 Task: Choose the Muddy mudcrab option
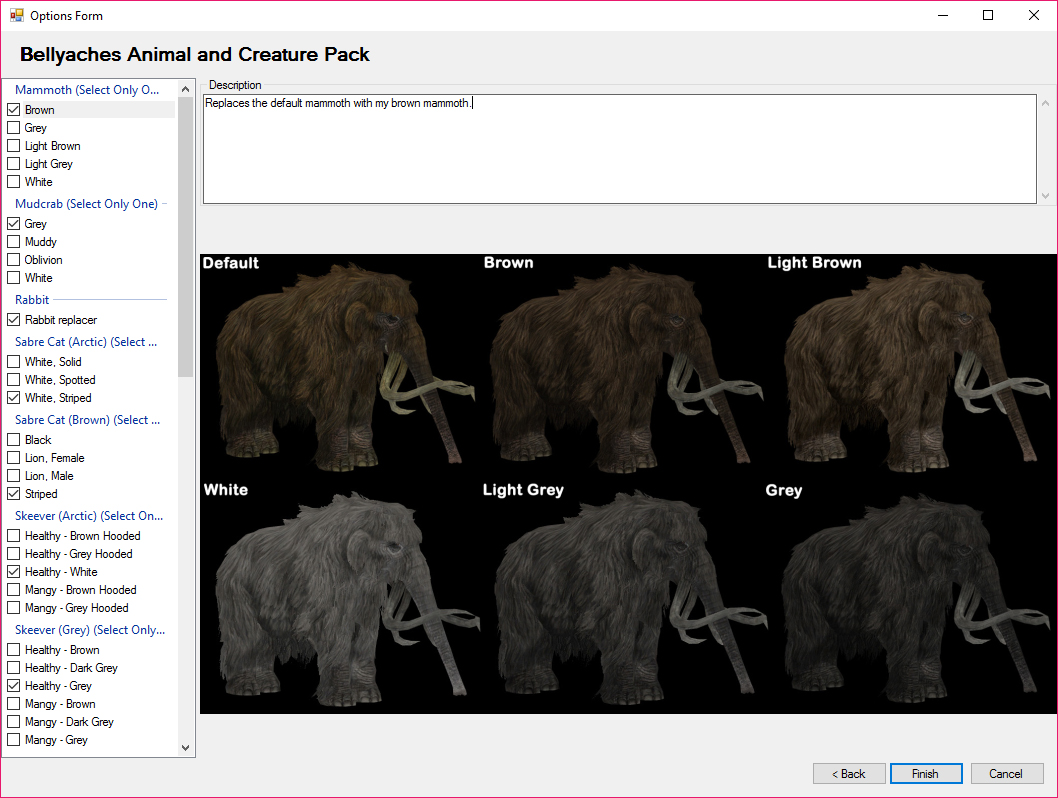pyautogui.click(x=13, y=241)
